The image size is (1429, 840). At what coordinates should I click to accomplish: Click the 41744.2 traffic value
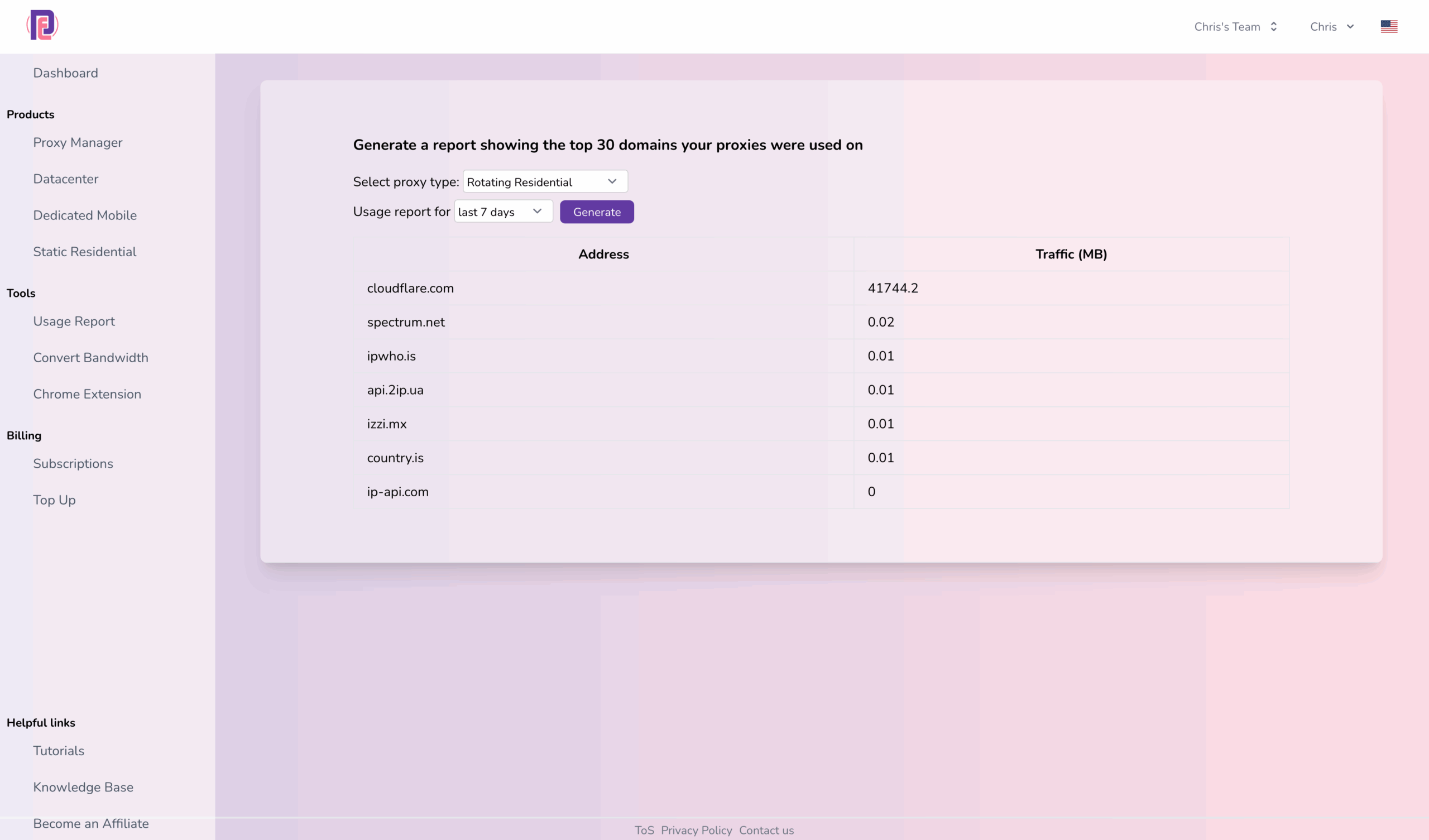(893, 288)
